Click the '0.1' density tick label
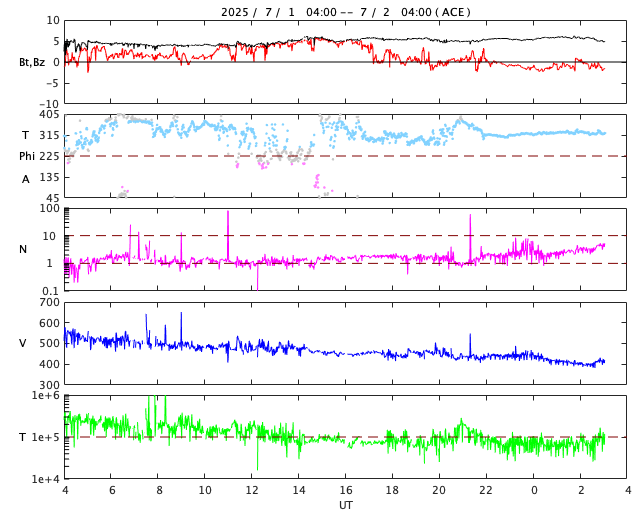Image resolution: width=640 pixels, height=512 pixels. 51,291
